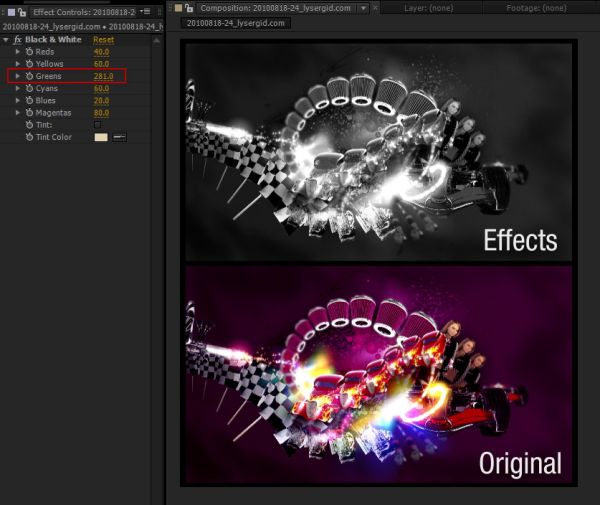Toggle the Cyans stopwatch keyframe icon

pos(29,88)
